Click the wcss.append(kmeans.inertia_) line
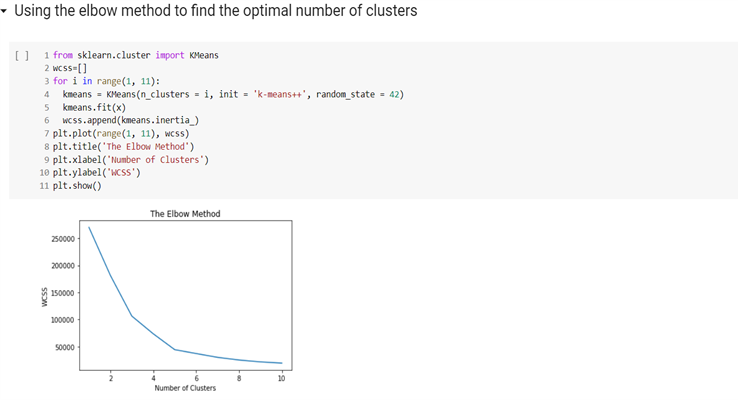 [x=131, y=120]
